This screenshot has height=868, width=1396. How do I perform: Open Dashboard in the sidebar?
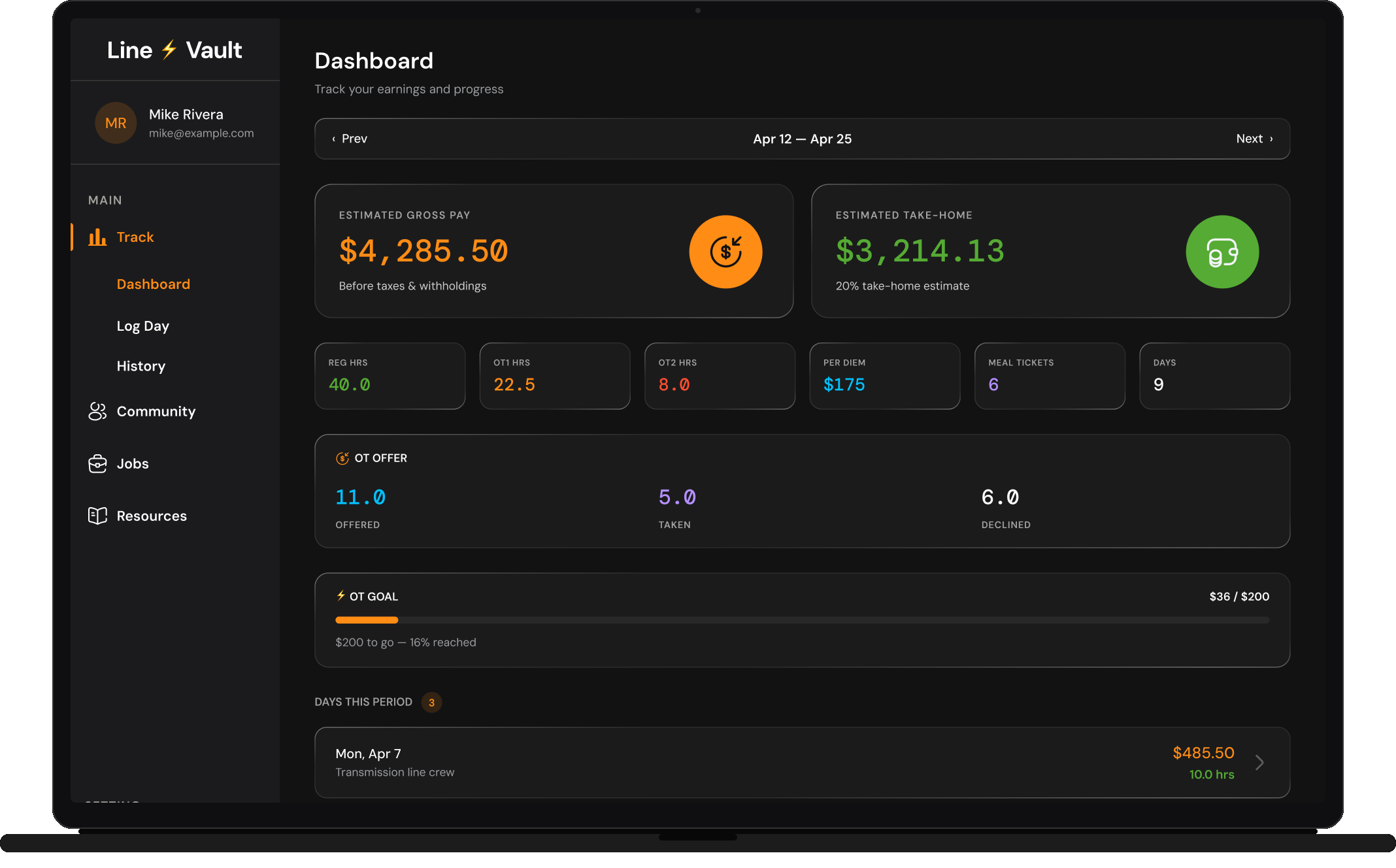coord(154,284)
